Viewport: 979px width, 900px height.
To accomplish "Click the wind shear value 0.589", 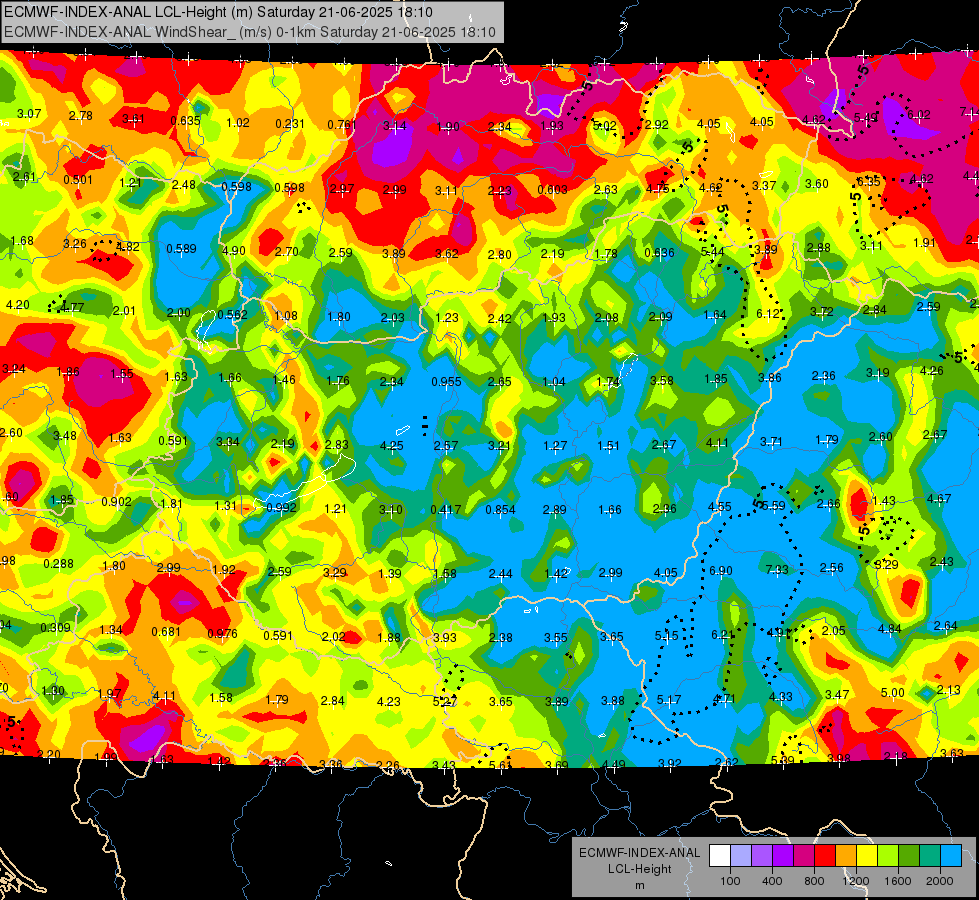I will pos(181,249).
